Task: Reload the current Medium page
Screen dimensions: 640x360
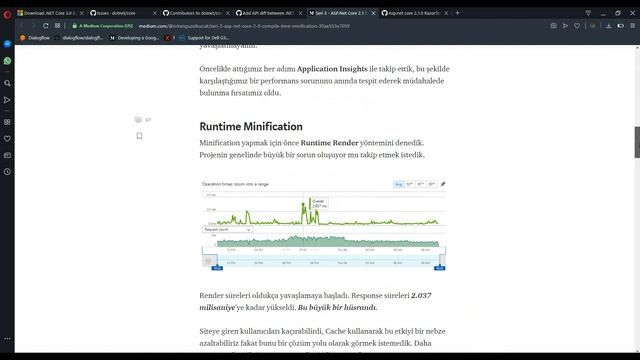Action: (x=46, y=26)
